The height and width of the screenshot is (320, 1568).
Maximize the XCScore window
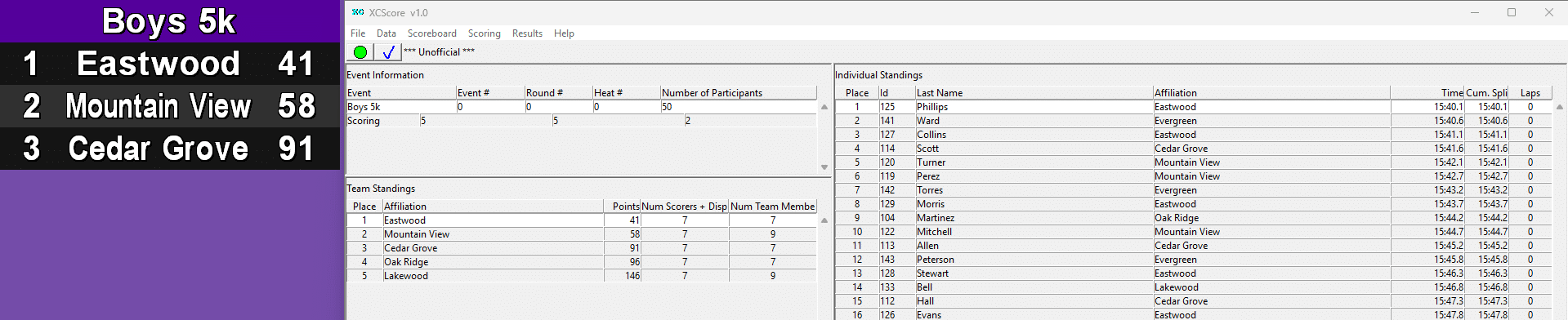point(1512,12)
